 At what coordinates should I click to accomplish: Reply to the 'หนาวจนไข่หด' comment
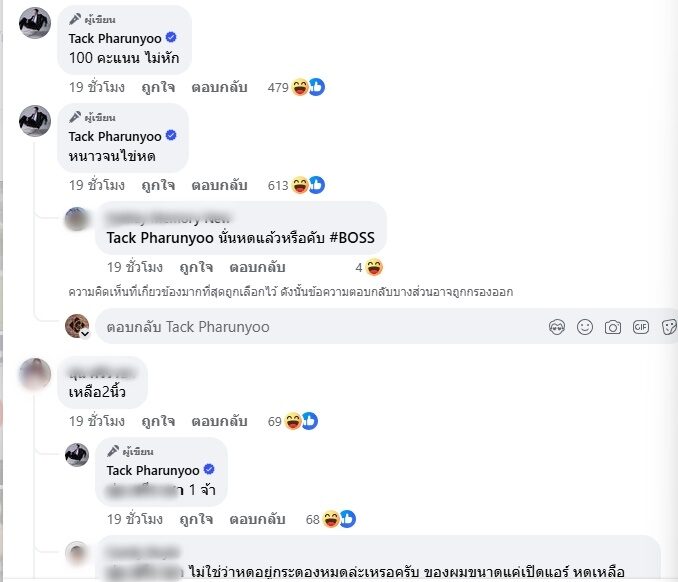tap(219, 185)
